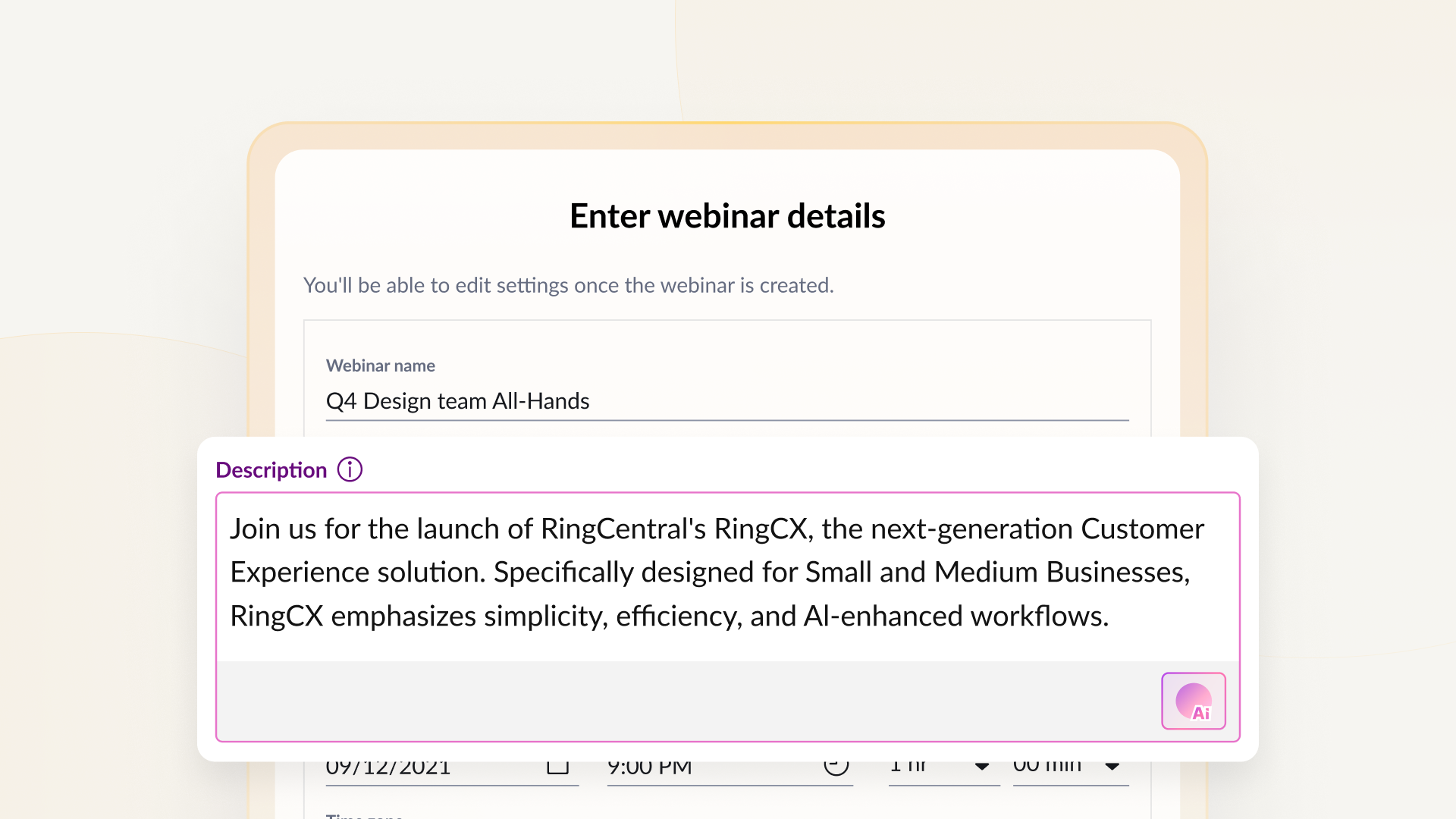Click the edit settings helper text
This screenshot has height=819, width=1456.
[568, 285]
